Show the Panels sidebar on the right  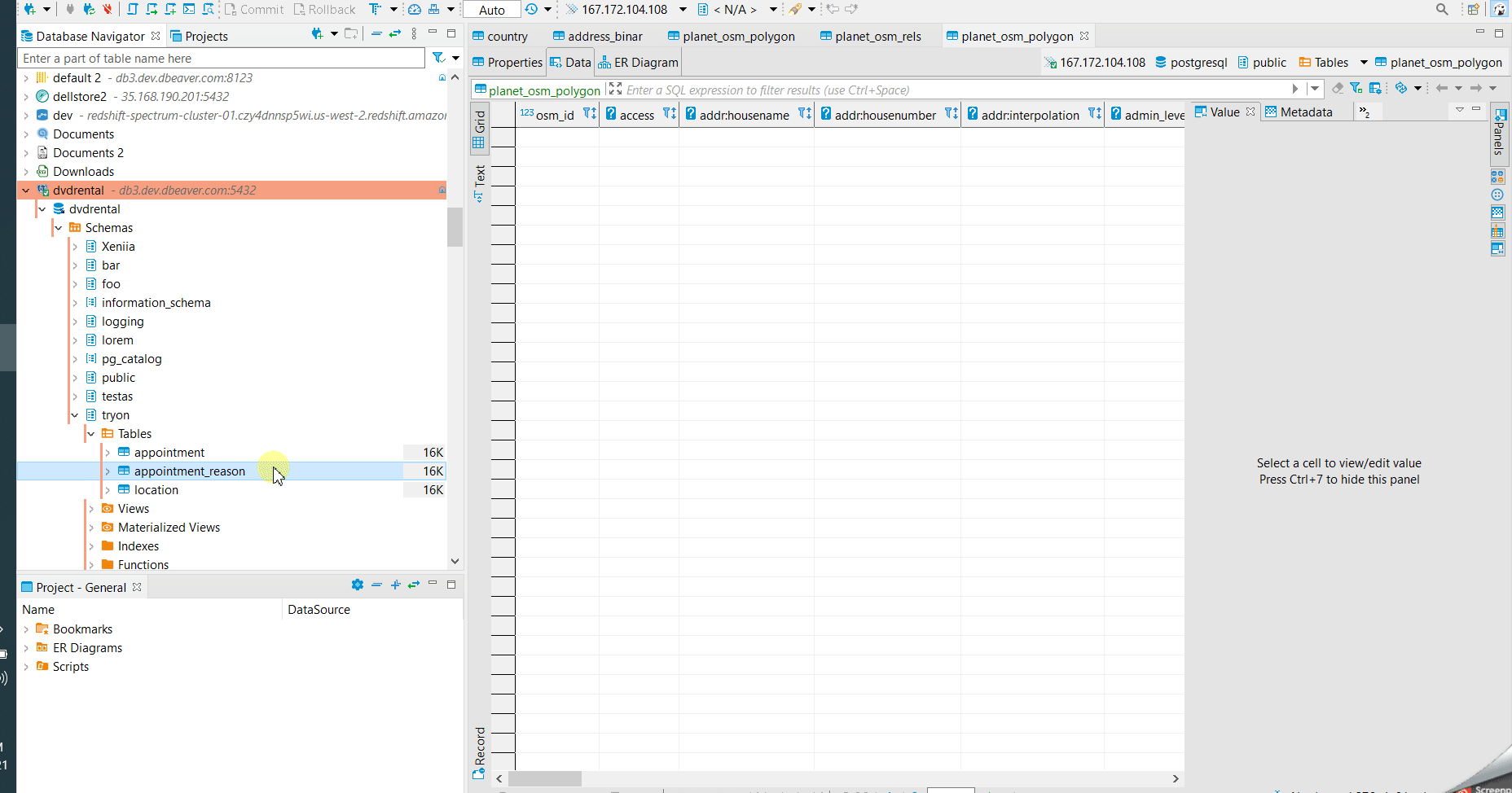pos(1499,134)
